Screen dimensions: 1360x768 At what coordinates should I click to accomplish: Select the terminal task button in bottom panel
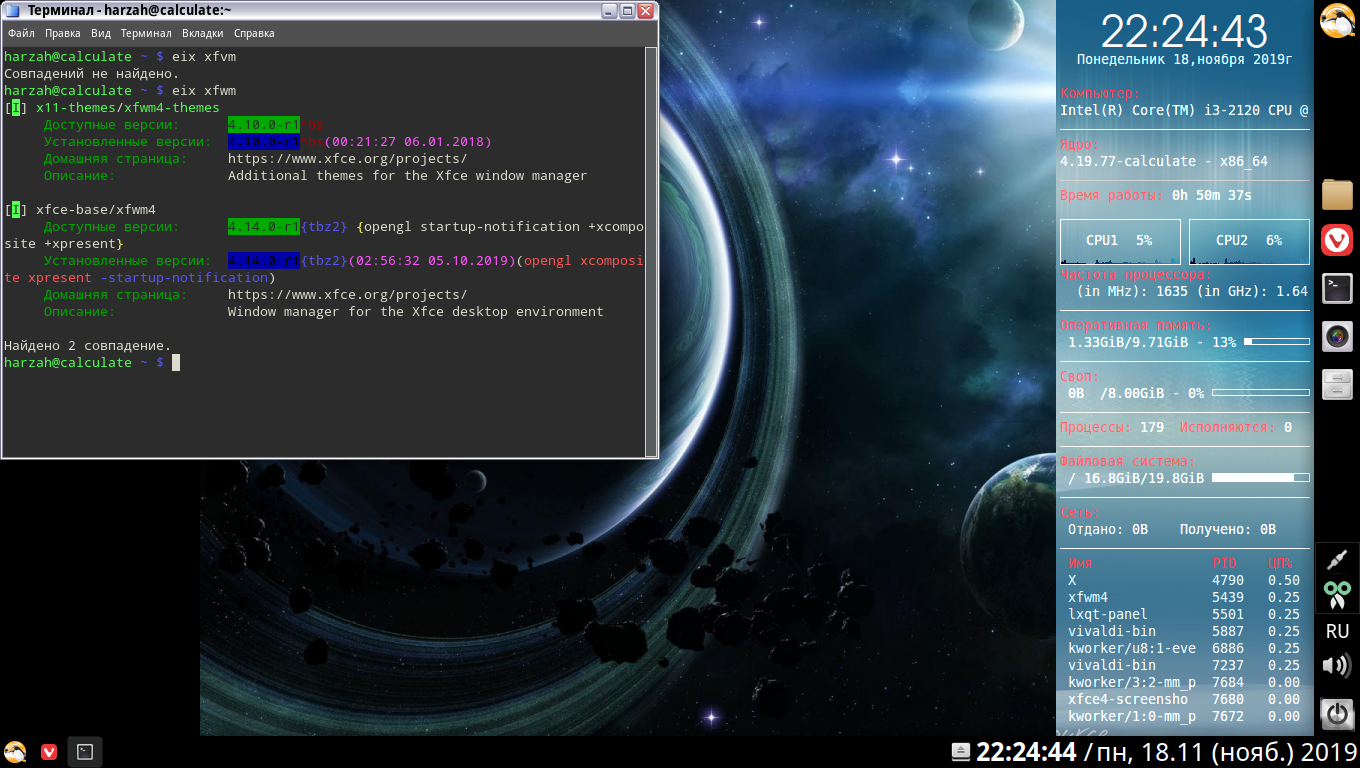pos(85,752)
